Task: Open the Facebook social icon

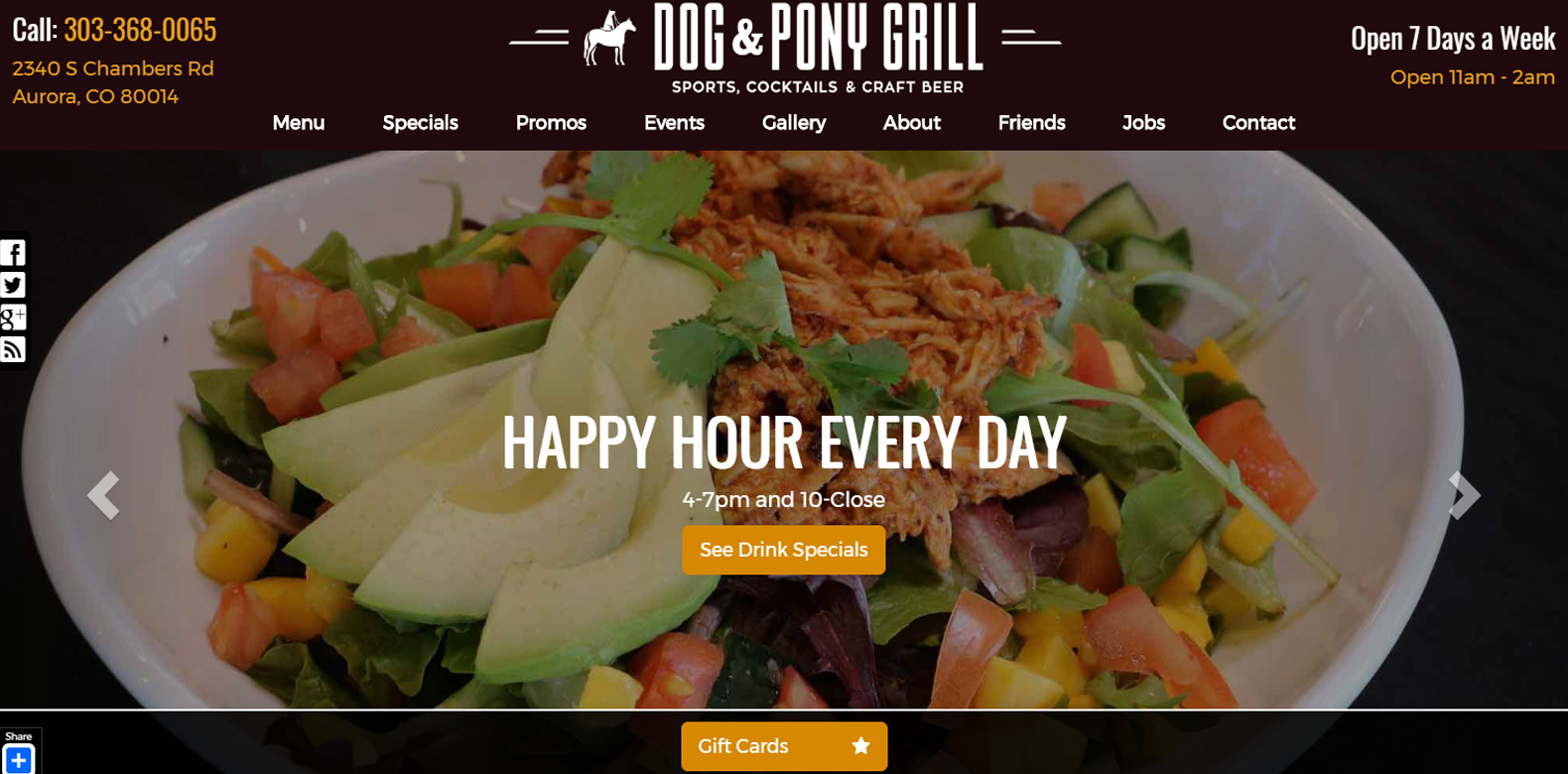Action: click(13, 253)
